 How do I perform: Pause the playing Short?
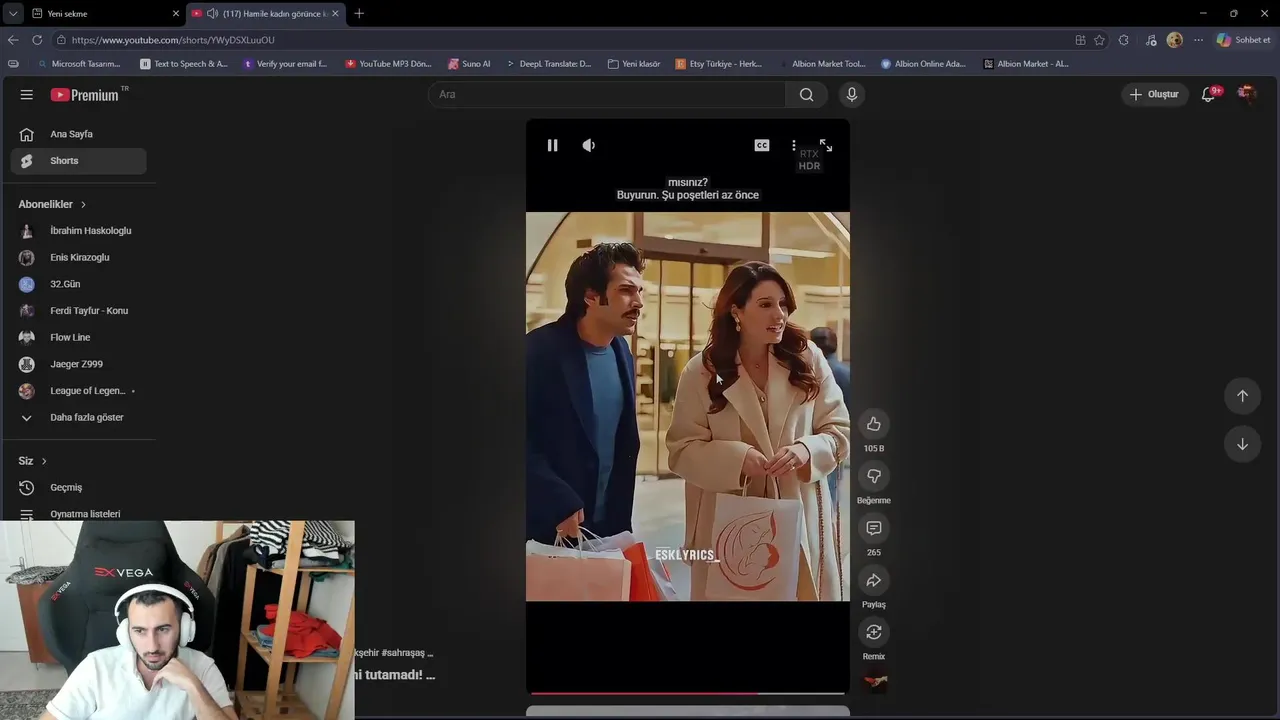552,145
